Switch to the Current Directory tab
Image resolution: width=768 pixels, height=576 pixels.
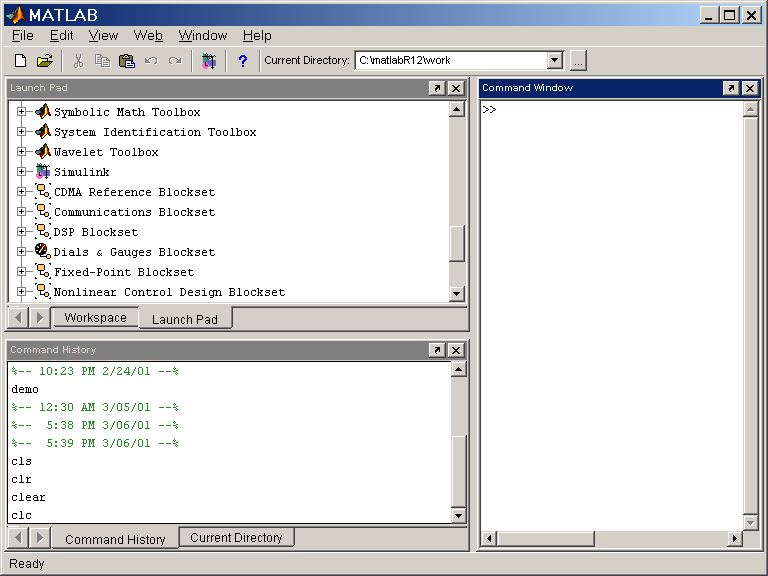click(237, 537)
